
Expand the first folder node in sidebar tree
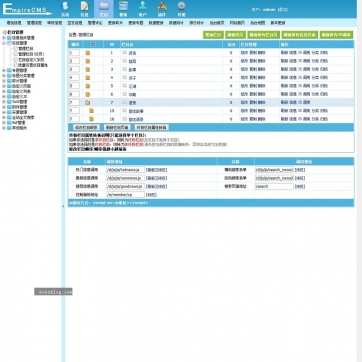(4, 38)
